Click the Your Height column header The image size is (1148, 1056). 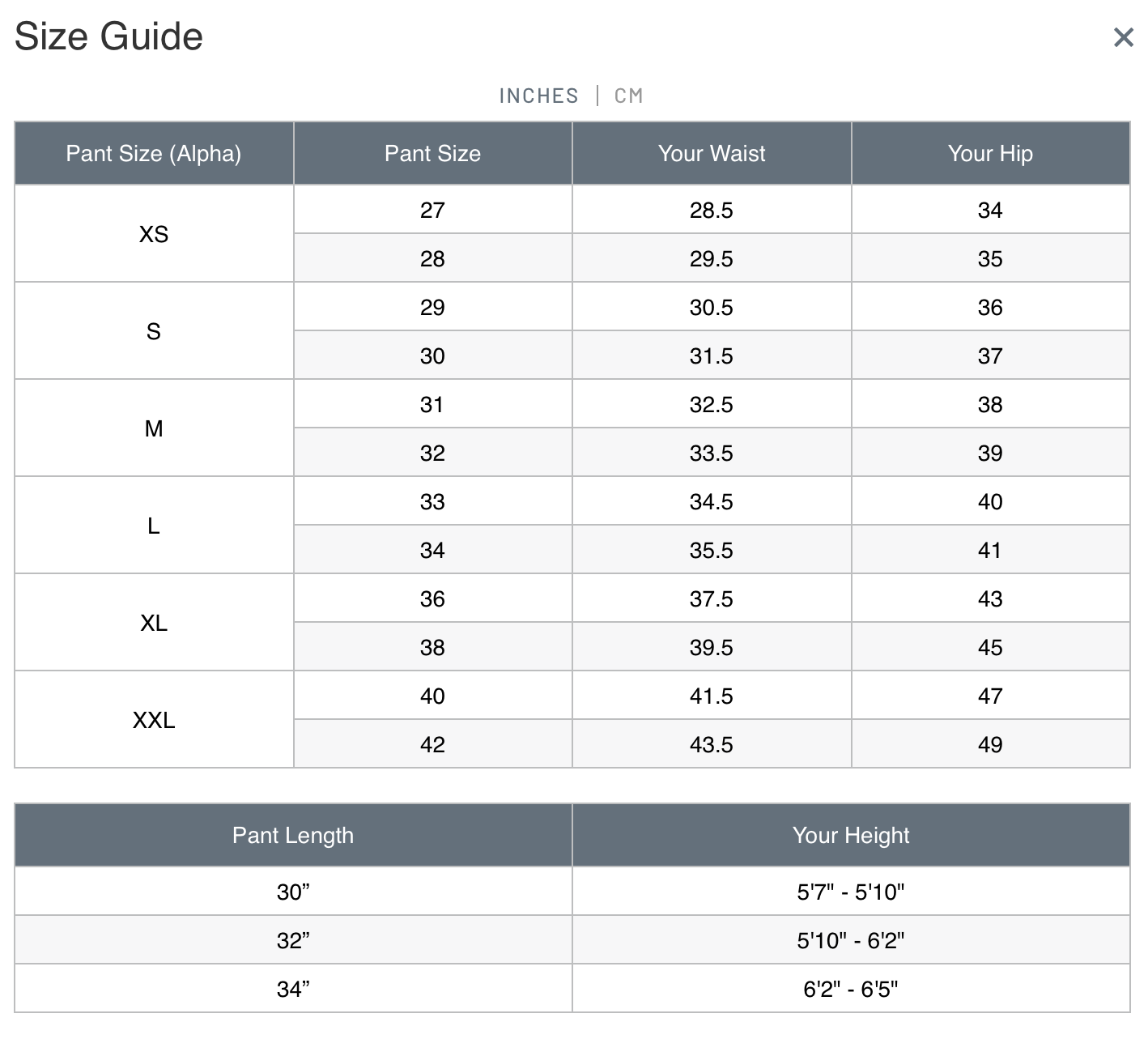pos(851,836)
